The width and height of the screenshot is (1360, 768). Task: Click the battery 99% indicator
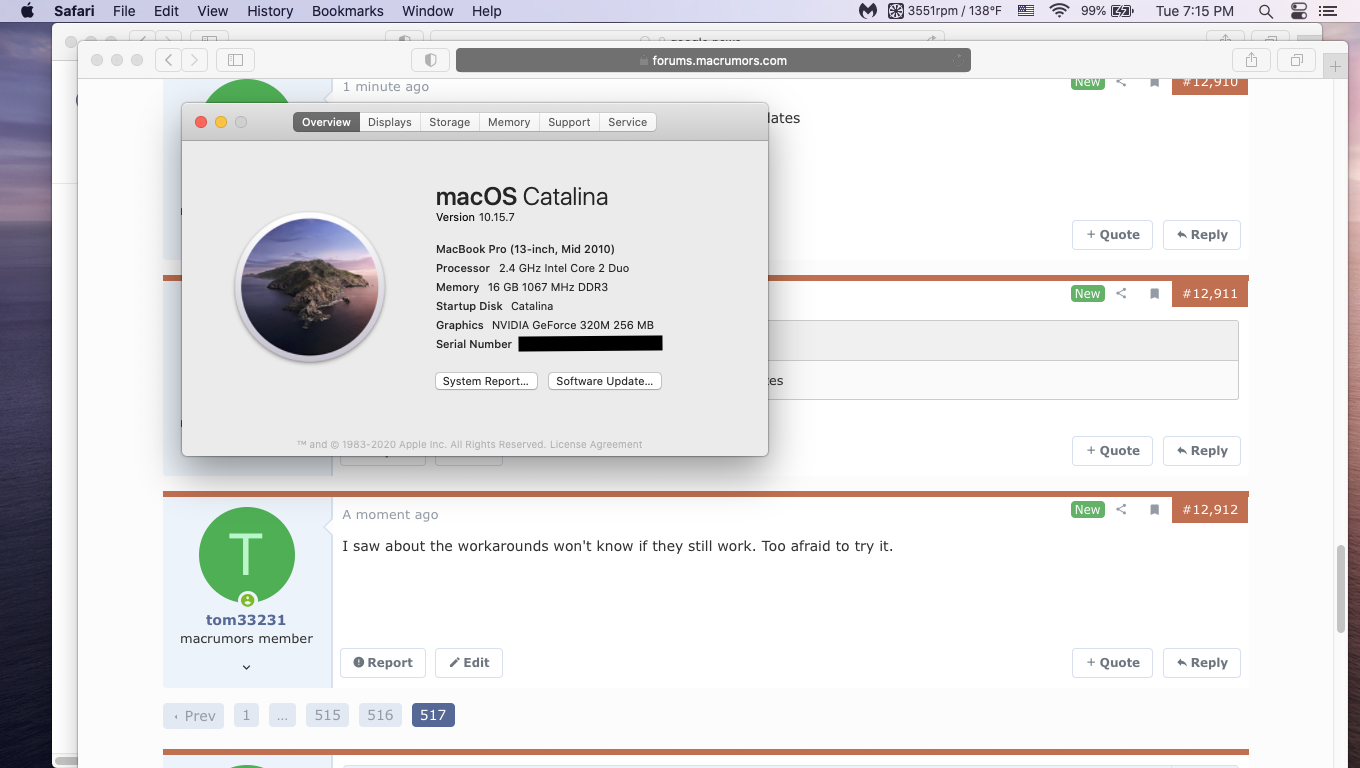tap(1107, 11)
